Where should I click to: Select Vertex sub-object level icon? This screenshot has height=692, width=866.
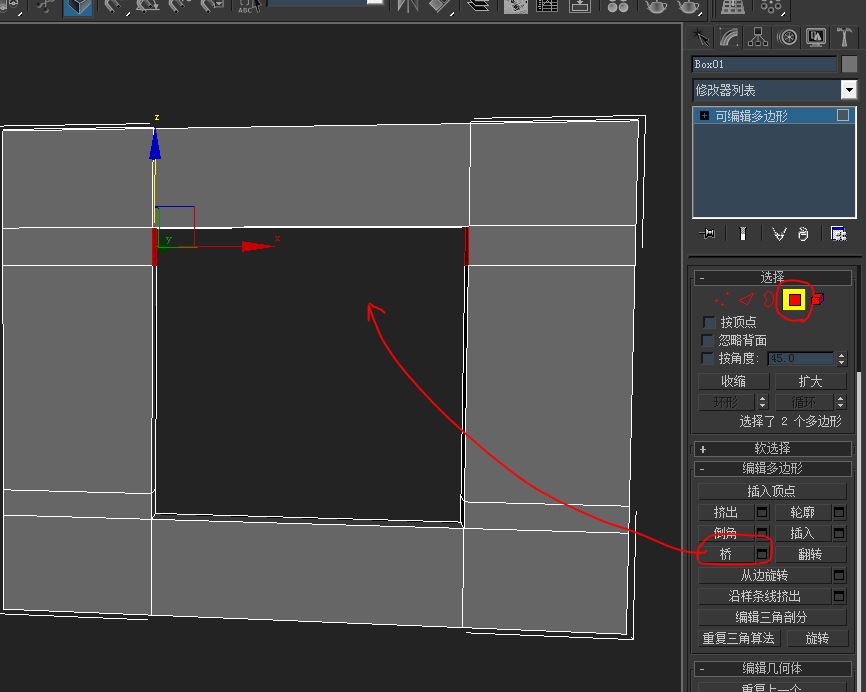[x=722, y=299]
